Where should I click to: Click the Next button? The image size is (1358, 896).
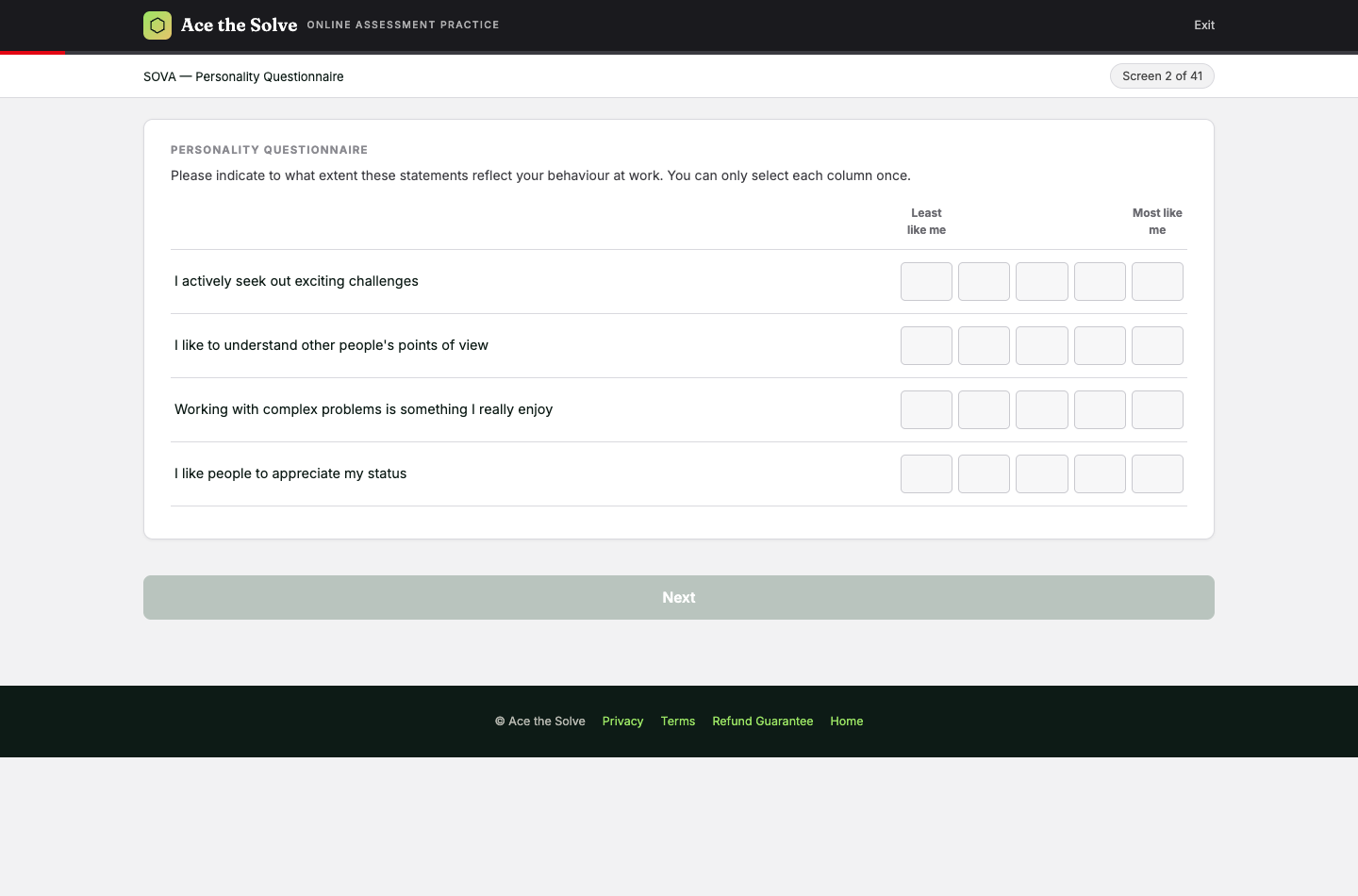coord(679,597)
